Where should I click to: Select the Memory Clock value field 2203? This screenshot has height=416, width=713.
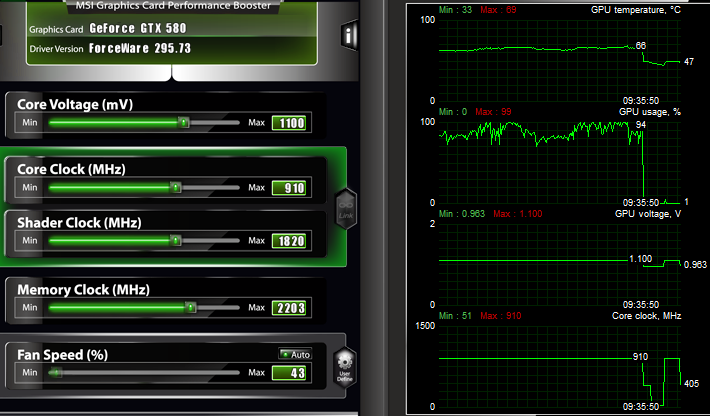point(289,308)
